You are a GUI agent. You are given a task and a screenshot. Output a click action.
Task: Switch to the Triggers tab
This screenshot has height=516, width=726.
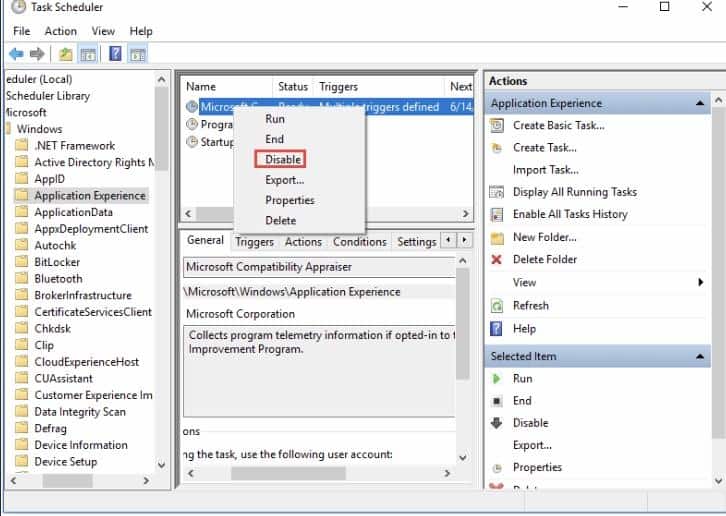click(x=254, y=242)
